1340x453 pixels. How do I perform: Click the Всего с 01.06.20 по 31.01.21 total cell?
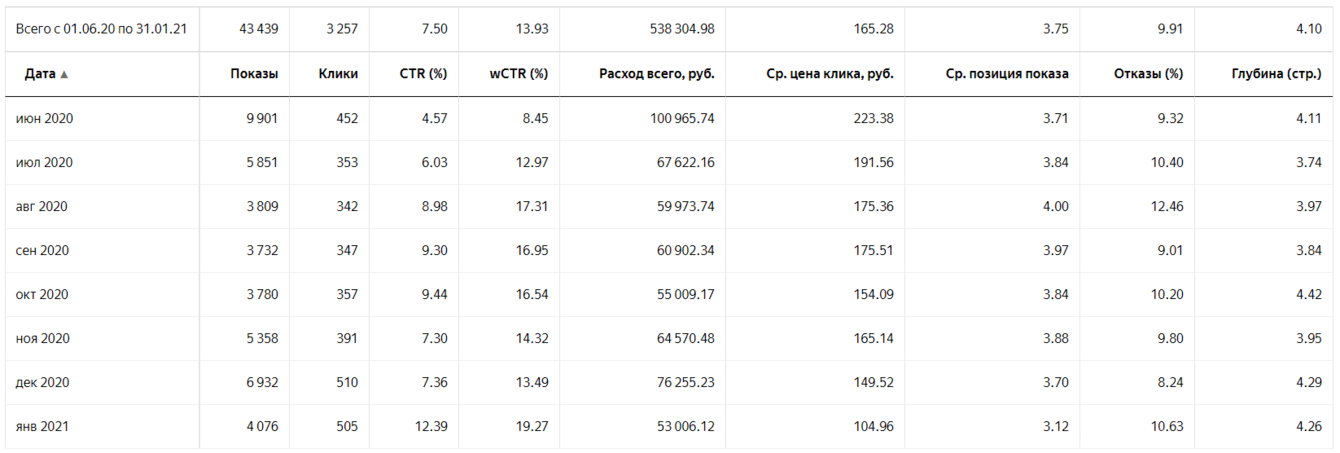point(100,29)
